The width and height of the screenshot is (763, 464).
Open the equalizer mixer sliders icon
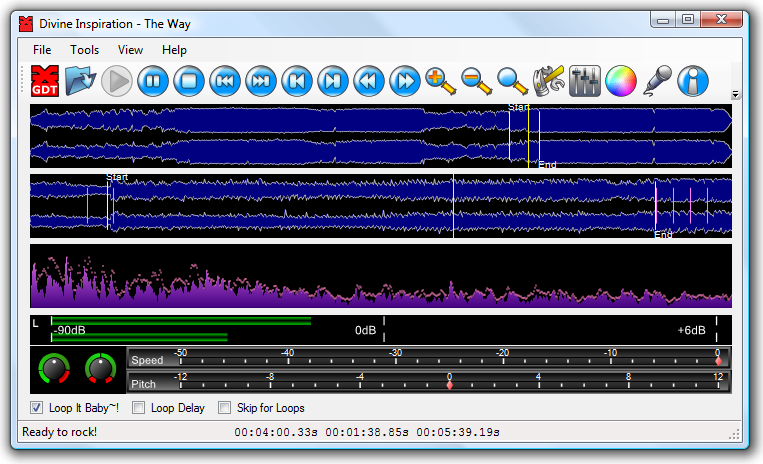[584, 81]
